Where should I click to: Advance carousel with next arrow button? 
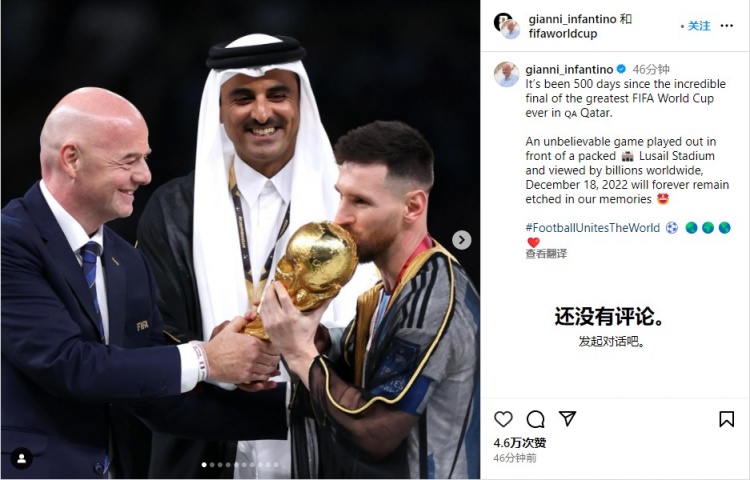click(462, 240)
